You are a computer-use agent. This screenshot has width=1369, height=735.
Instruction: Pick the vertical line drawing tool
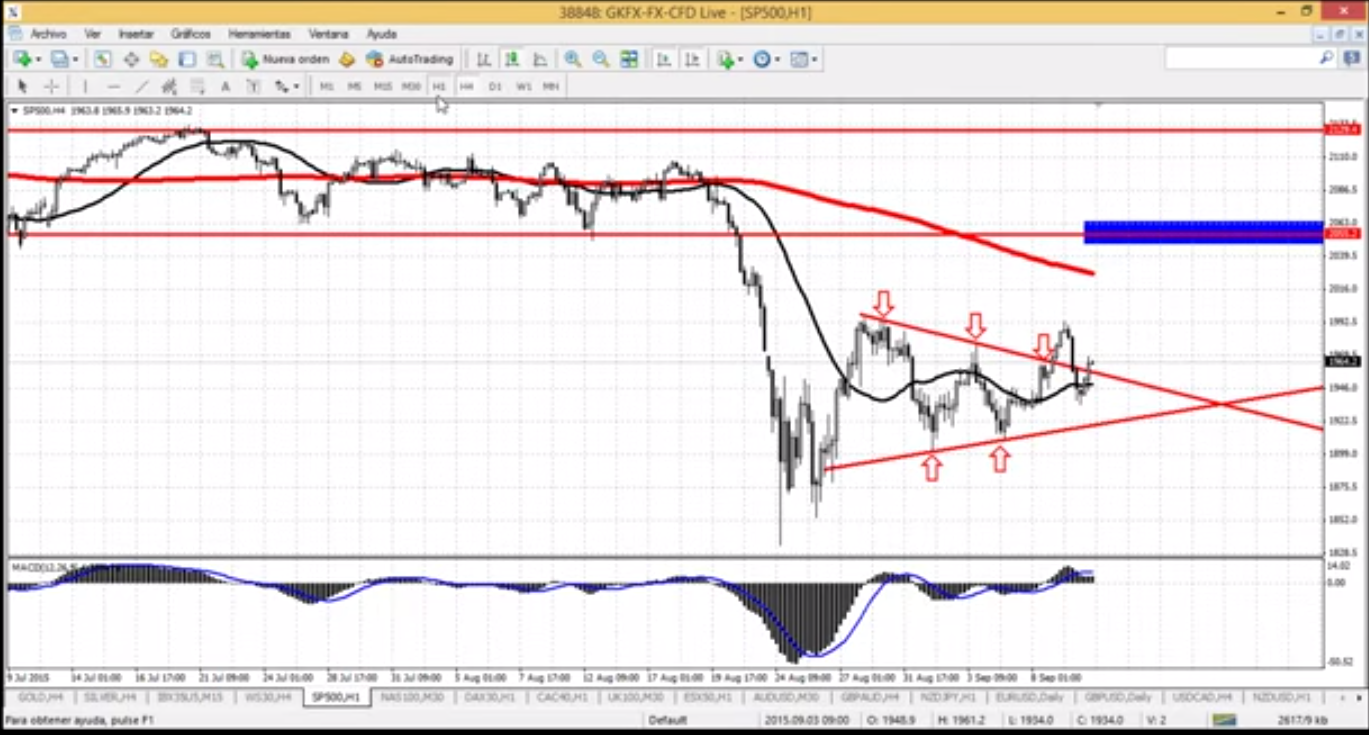tap(85, 86)
